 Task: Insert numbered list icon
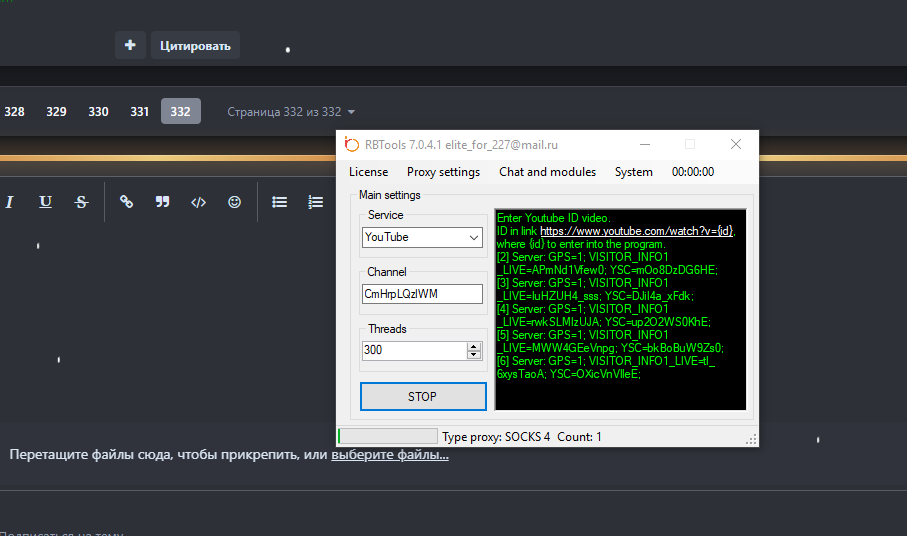tap(315, 202)
